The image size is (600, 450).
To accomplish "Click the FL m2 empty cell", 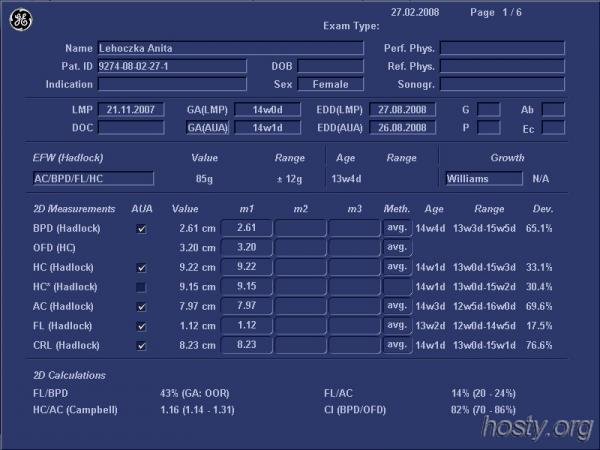I will pos(301,326).
